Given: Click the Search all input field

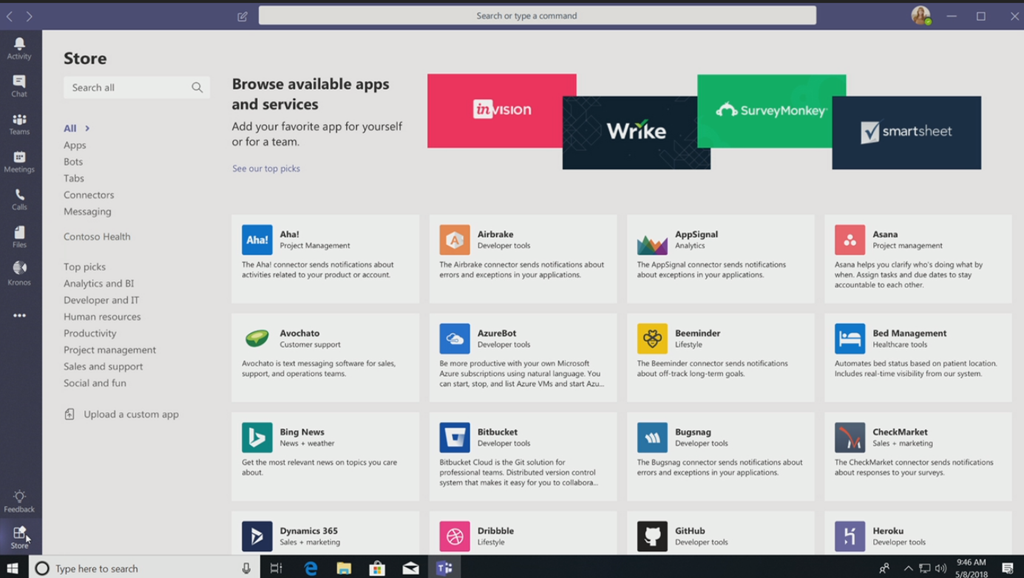Looking at the screenshot, I should coord(125,88).
